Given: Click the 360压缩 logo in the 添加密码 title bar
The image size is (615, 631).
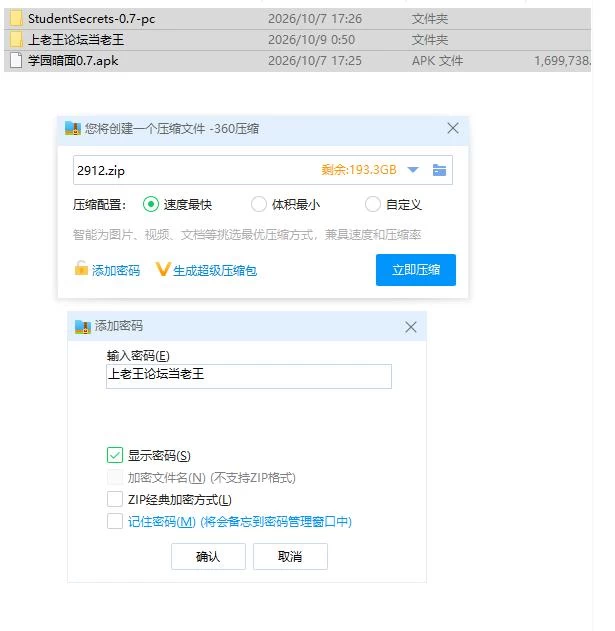Looking at the screenshot, I should point(83,326).
